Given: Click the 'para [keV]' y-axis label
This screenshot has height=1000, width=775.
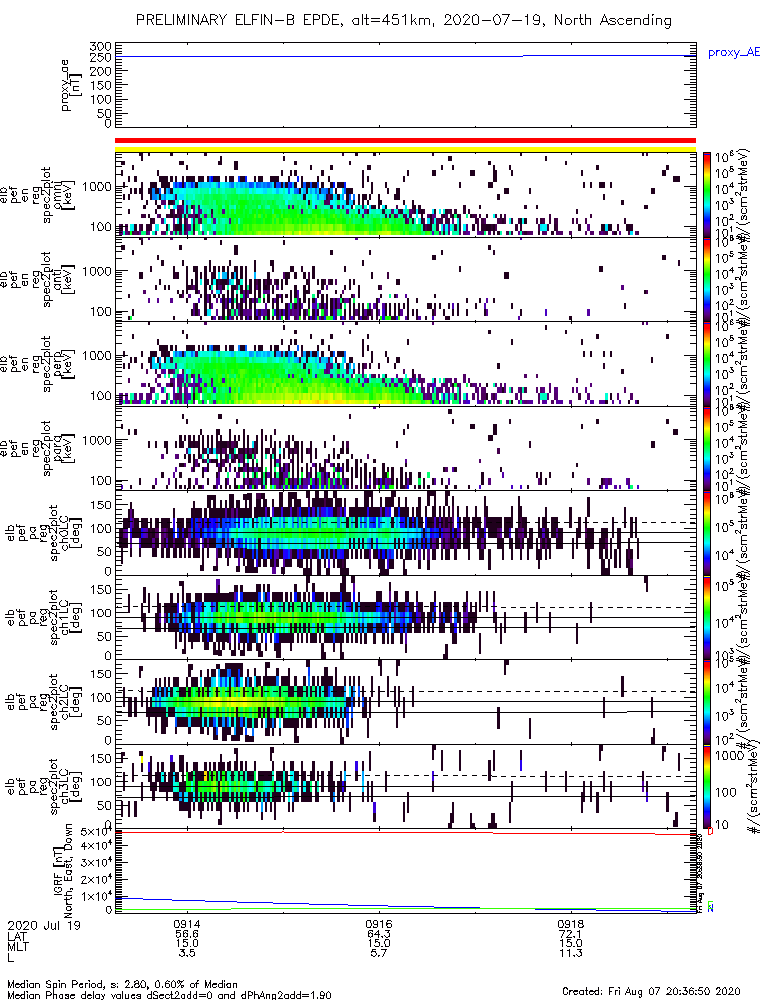Looking at the screenshot, I should tap(66, 448).
